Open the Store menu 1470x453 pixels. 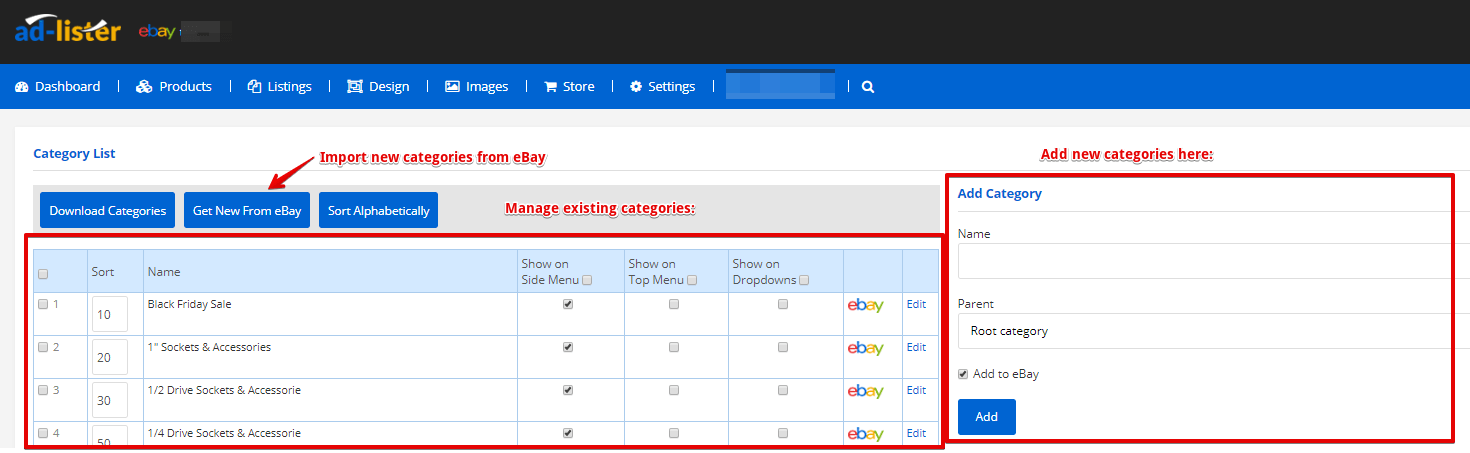point(569,87)
